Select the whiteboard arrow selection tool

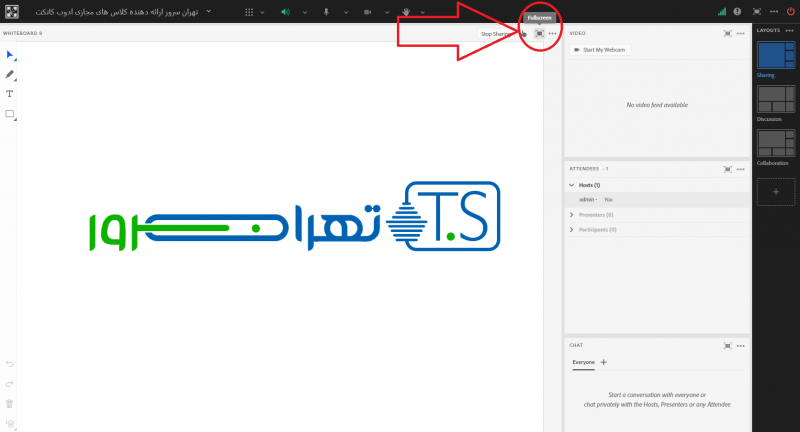click(x=10, y=54)
